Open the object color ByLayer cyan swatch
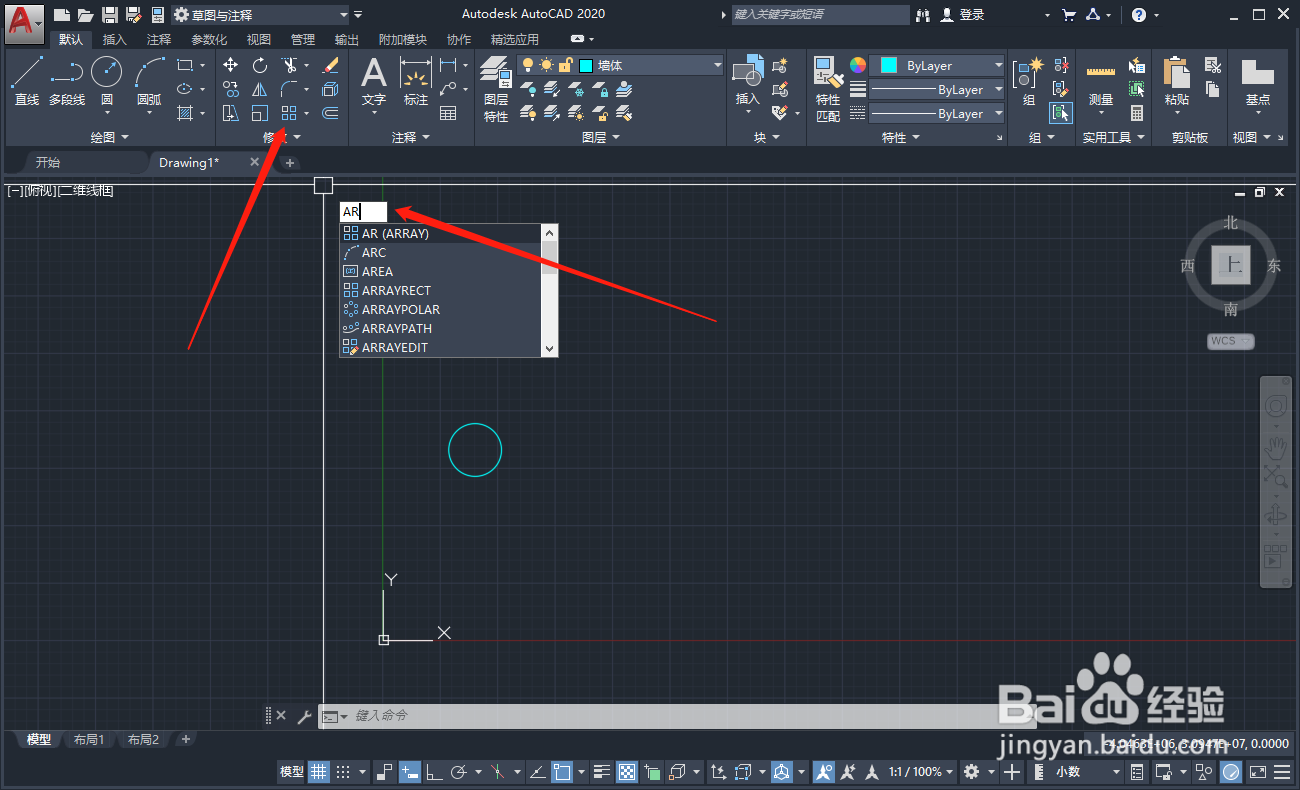 click(937, 65)
